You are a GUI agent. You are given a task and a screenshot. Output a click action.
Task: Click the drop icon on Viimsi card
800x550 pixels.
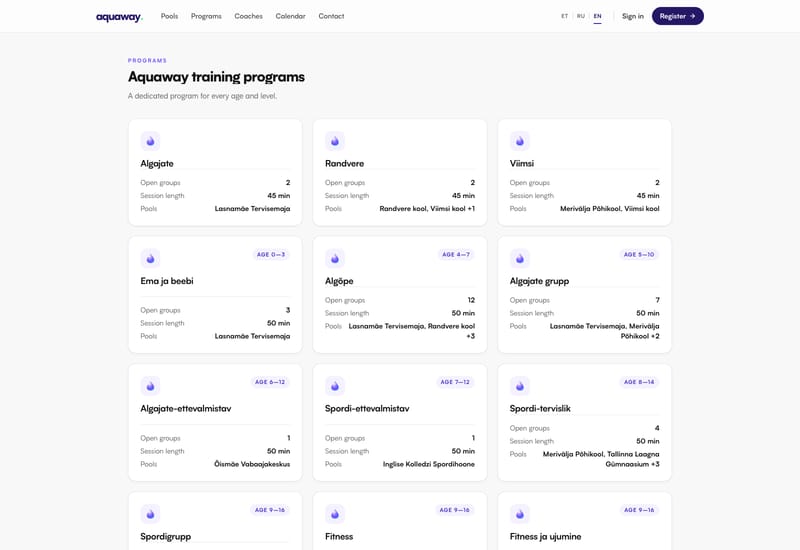(519, 141)
